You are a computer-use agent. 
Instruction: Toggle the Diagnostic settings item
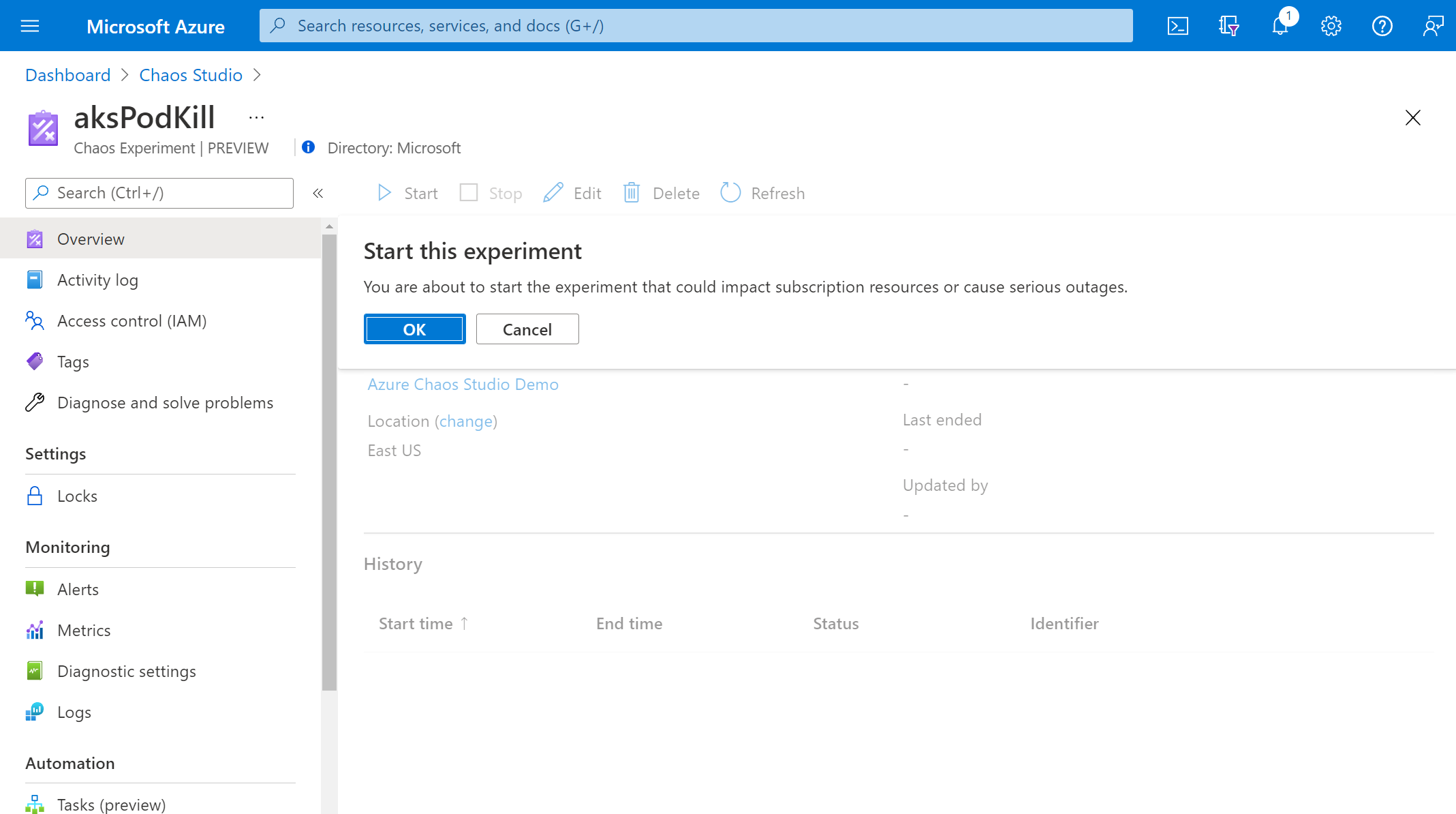click(126, 670)
